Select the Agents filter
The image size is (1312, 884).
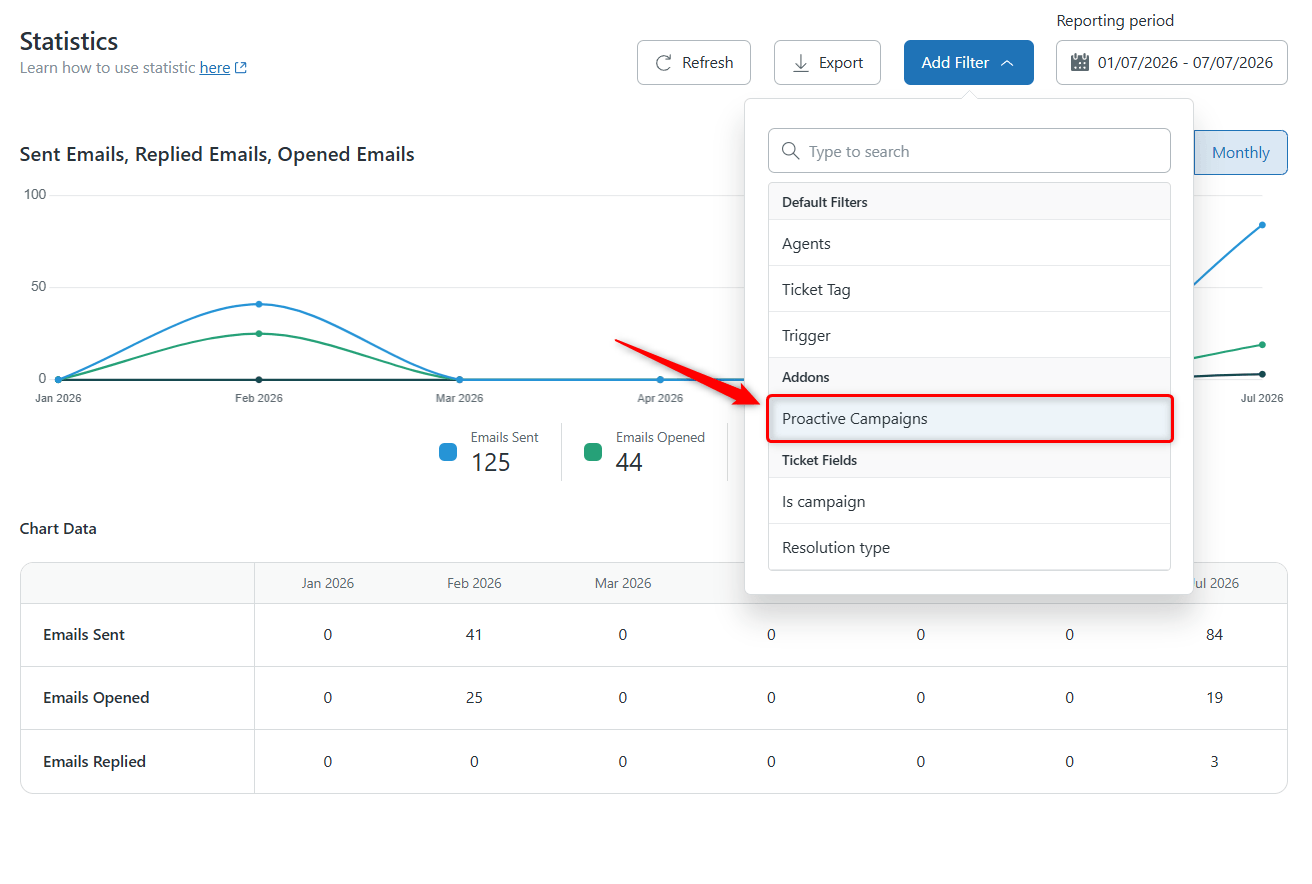(x=969, y=243)
